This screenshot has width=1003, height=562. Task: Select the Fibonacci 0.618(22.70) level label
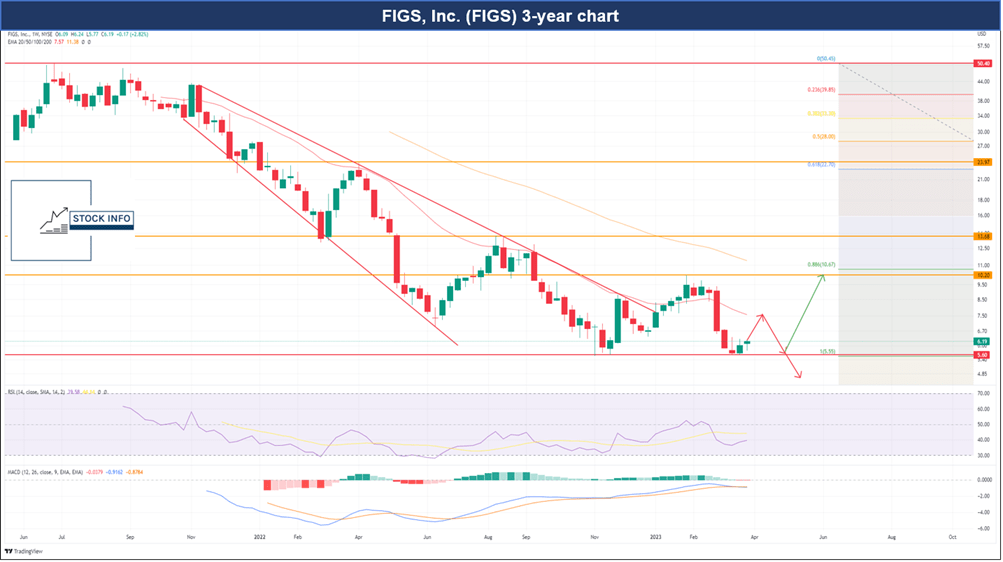821,165
